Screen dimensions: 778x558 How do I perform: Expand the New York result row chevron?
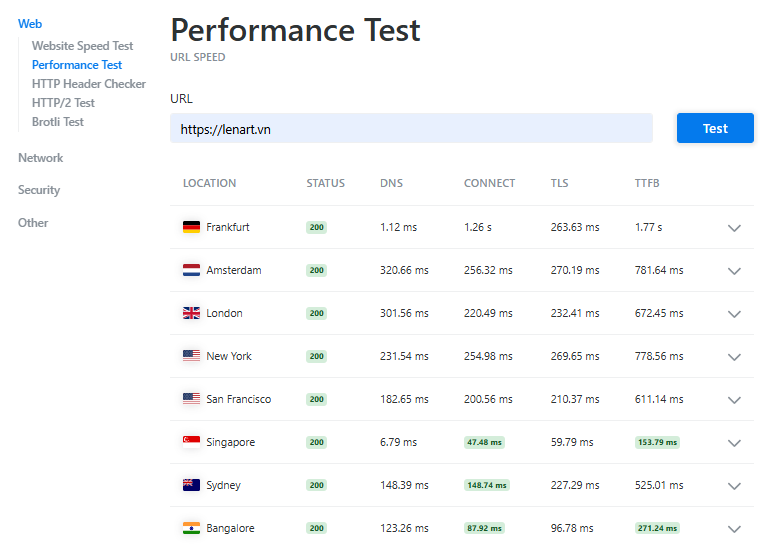coord(734,357)
